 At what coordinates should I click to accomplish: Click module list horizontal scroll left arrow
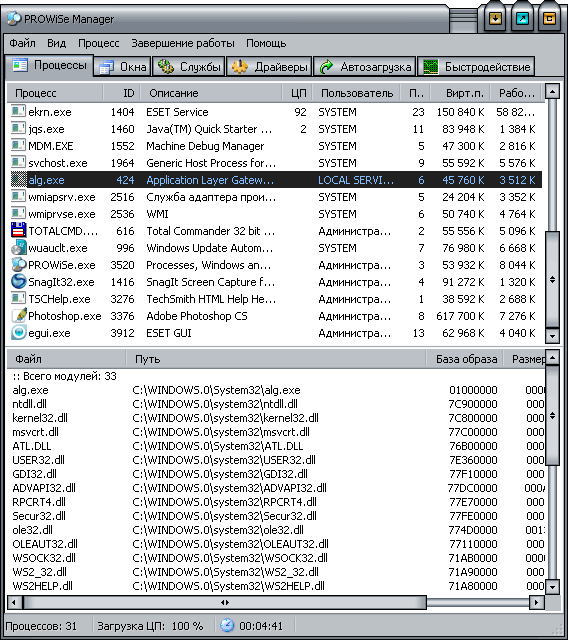[14, 602]
